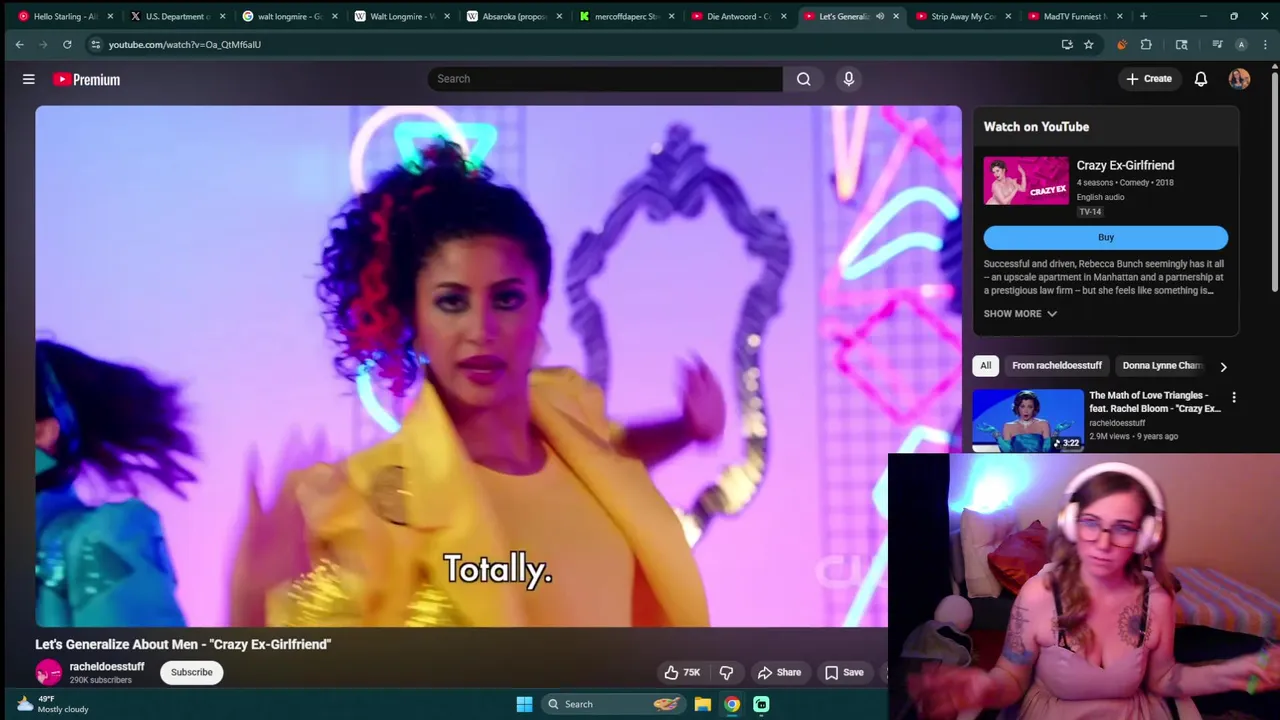The width and height of the screenshot is (1280, 720).
Task: Bookmark this page with star icon
Action: tap(1088, 44)
